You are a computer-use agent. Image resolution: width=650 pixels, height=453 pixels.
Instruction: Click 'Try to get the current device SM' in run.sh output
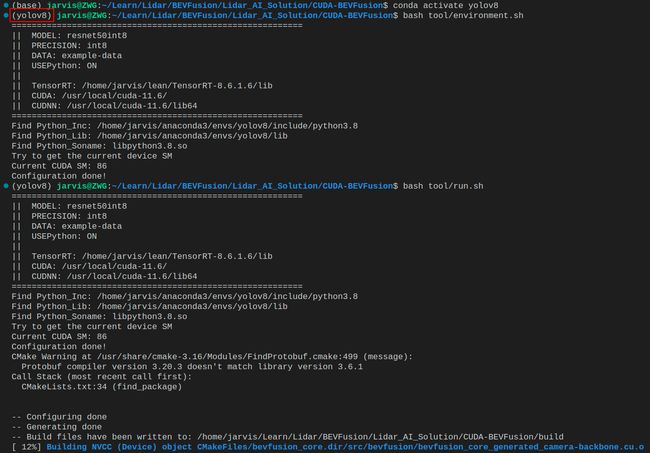click(x=92, y=327)
